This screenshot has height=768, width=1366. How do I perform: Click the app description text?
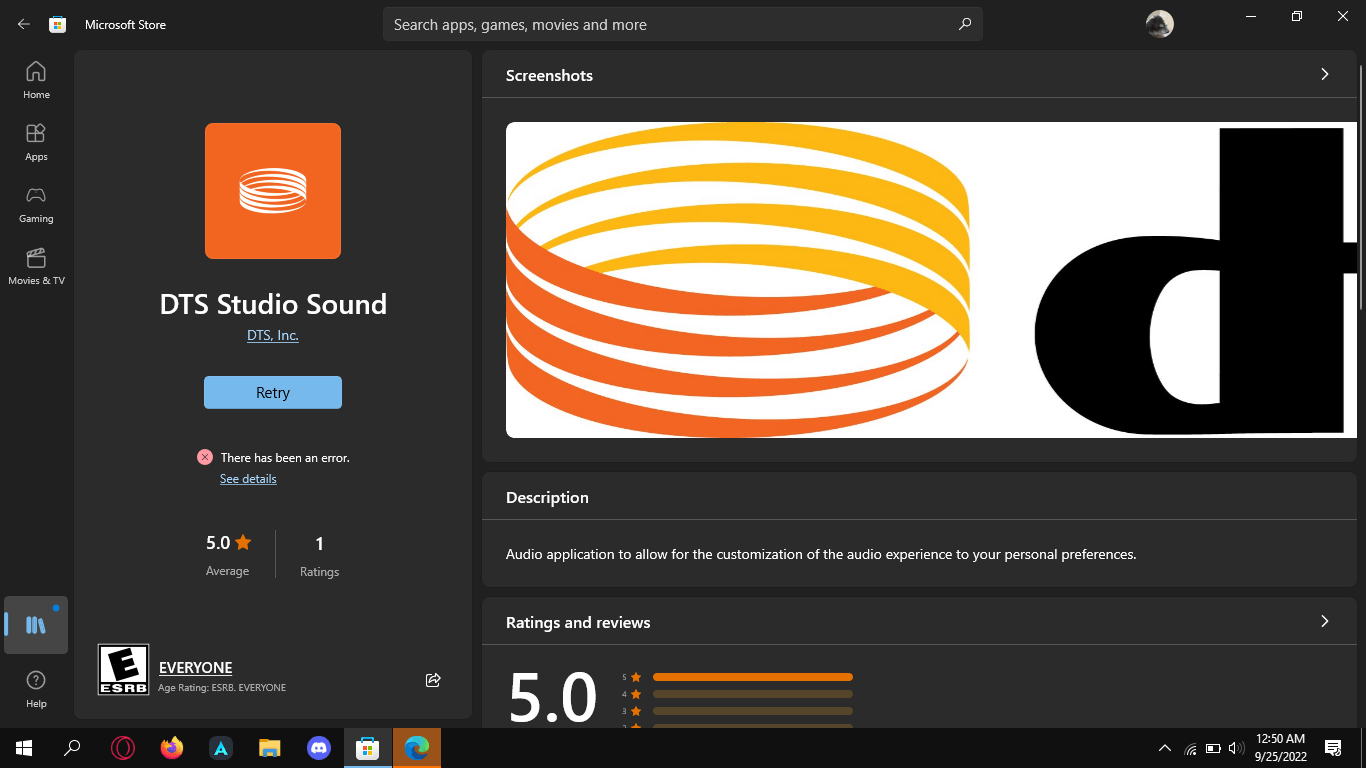[x=821, y=554]
